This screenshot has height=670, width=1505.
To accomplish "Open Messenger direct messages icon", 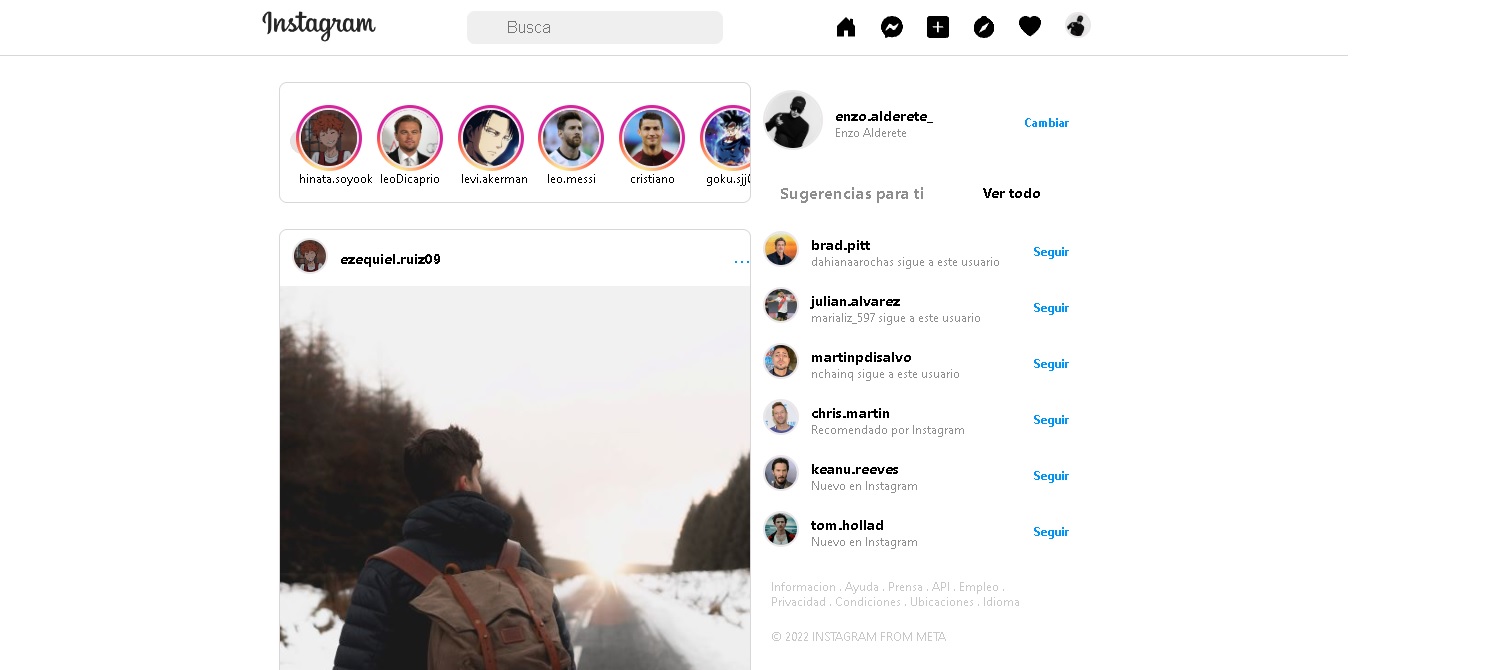I will (892, 27).
